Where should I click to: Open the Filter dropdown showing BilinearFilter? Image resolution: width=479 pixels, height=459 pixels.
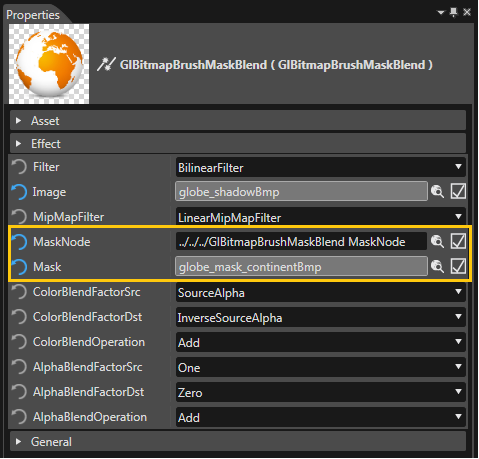pyautogui.click(x=321, y=167)
